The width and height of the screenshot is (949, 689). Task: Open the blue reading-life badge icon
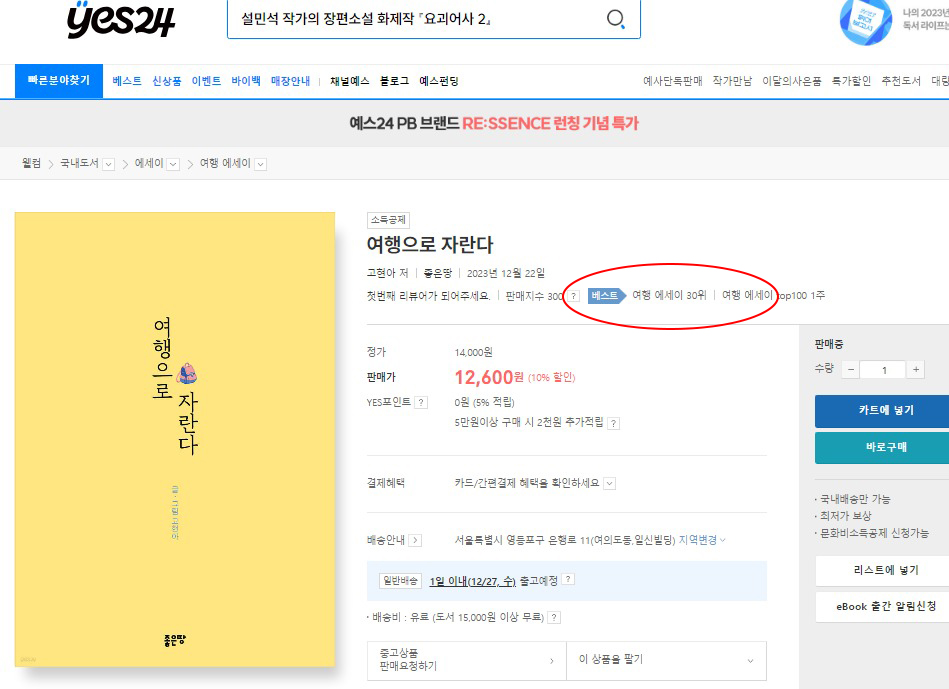pyautogui.click(x=865, y=21)
